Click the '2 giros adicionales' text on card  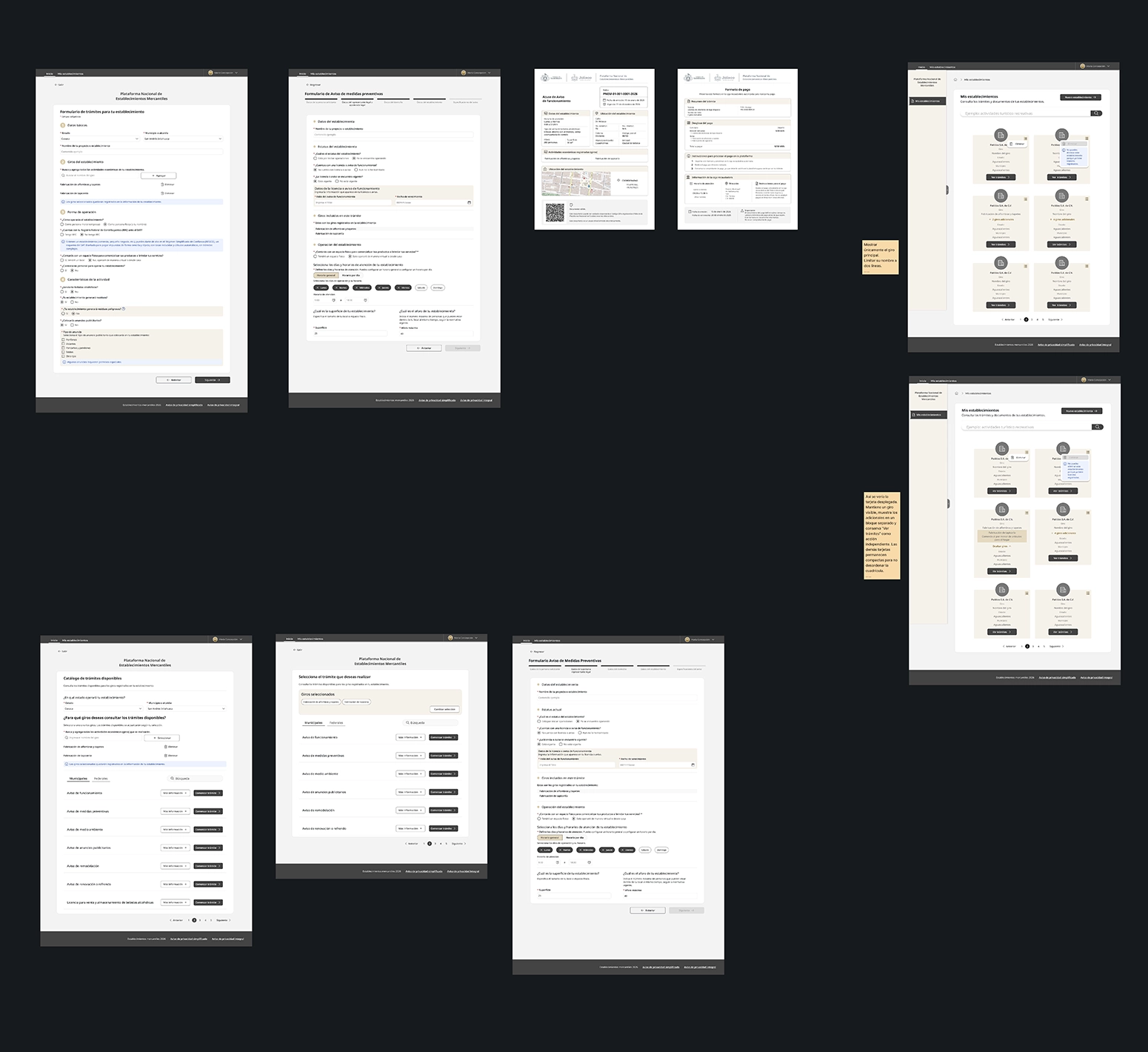click(x=1002, y=219)
